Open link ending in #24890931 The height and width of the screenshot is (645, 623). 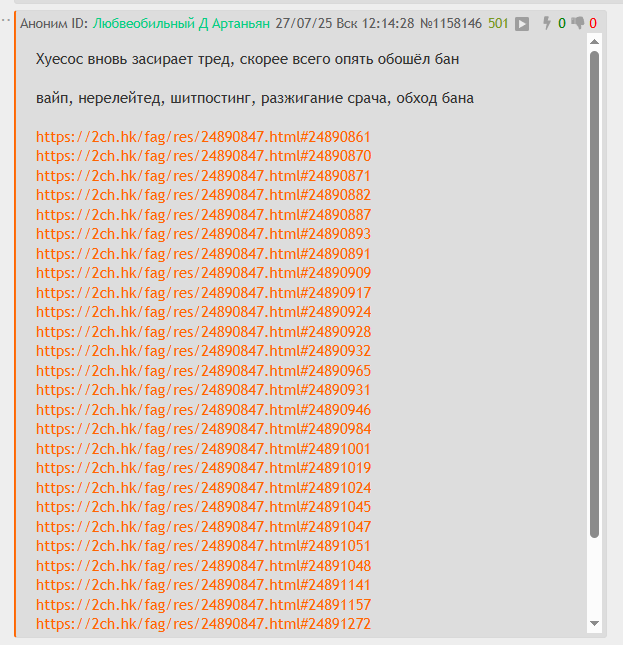[203, 390]
